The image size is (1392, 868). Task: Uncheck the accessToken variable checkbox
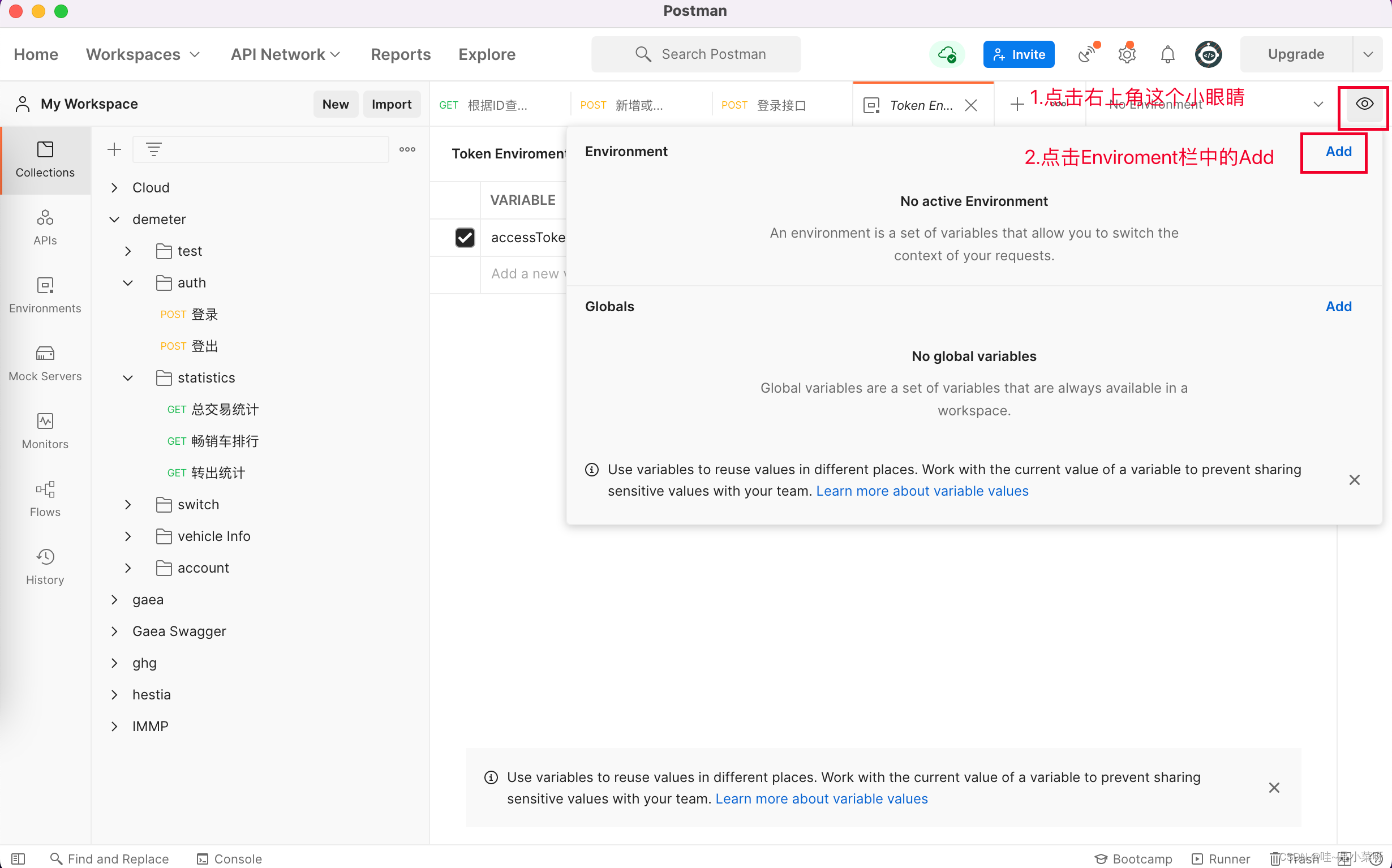coord(465,237)
